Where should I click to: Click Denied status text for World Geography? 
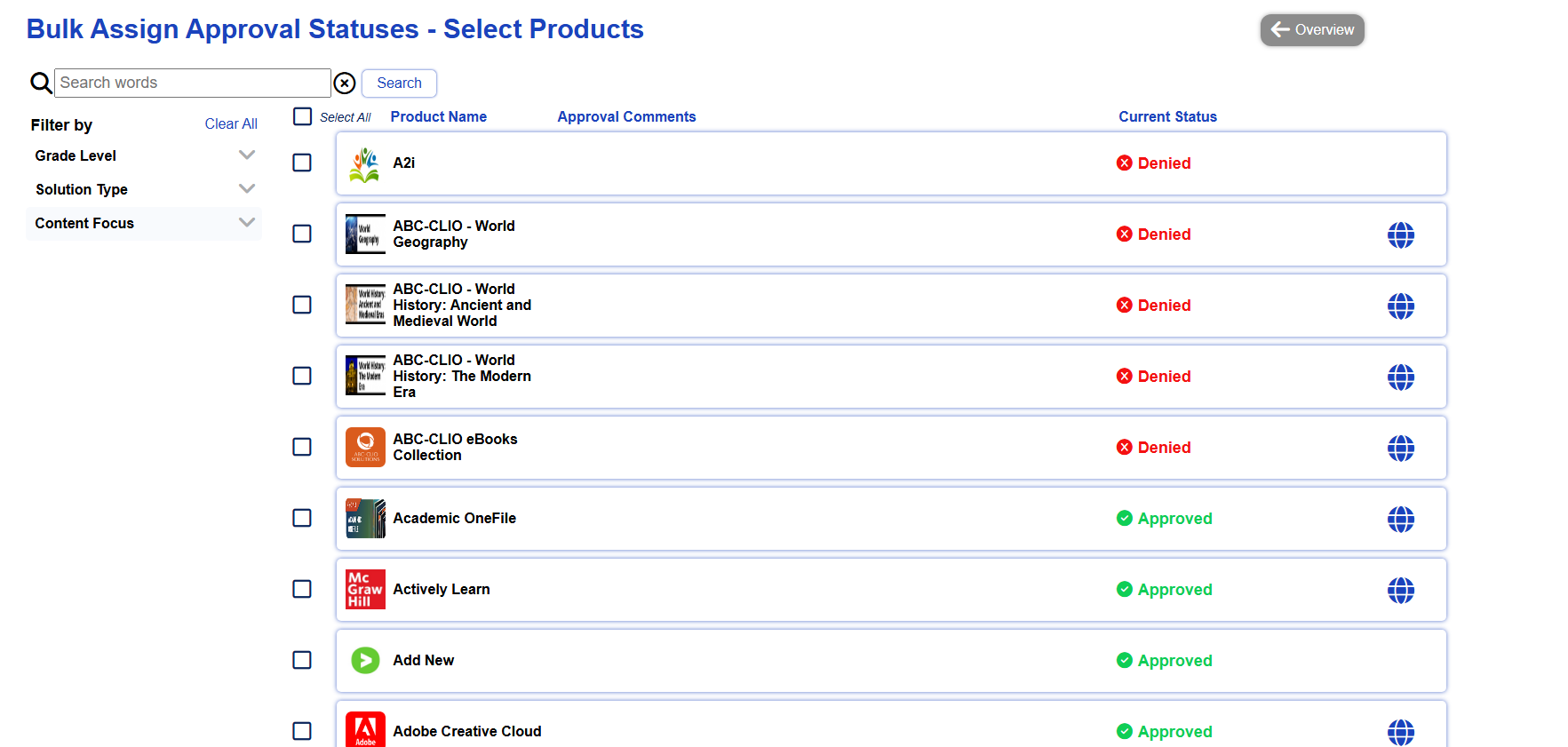1164,234
